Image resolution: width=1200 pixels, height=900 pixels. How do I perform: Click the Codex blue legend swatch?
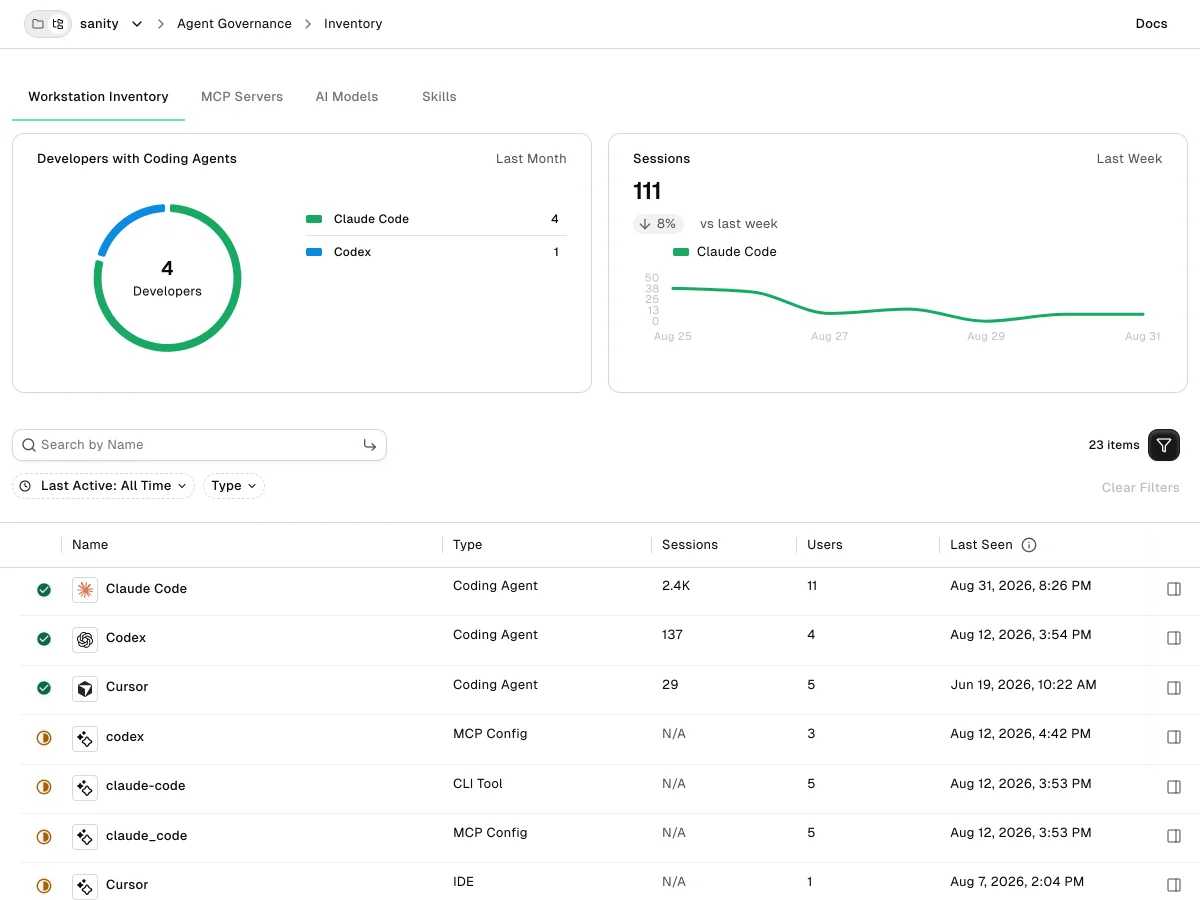click(314, 252)
